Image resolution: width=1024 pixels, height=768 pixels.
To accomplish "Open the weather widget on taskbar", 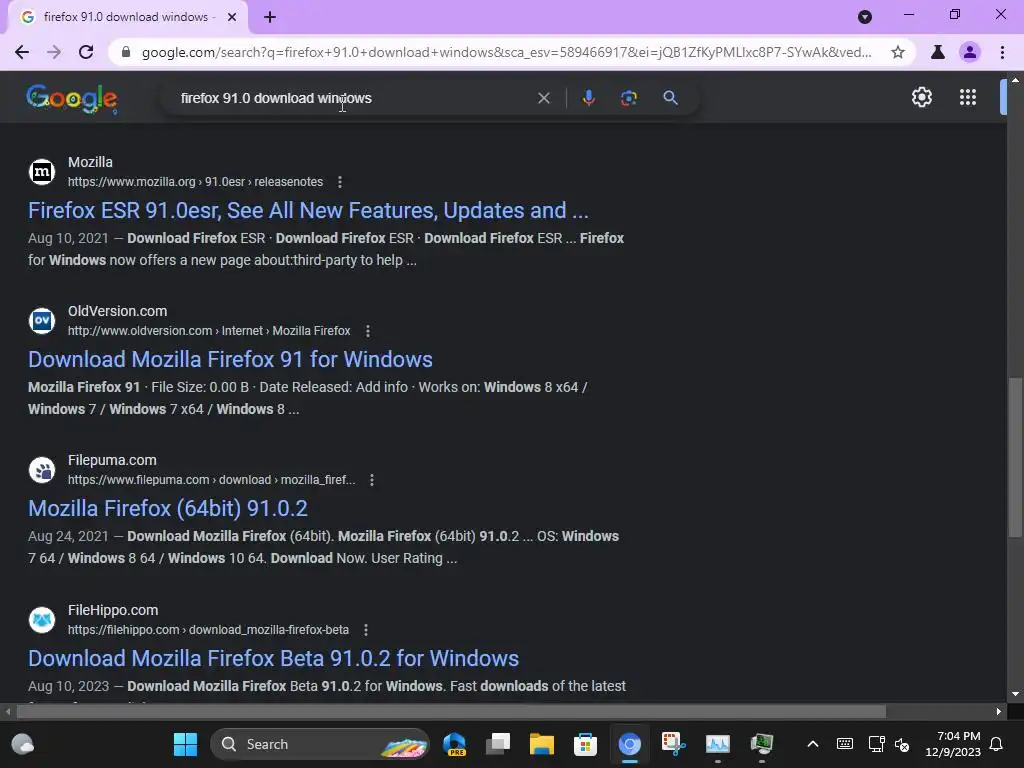I will pos(23,744).
